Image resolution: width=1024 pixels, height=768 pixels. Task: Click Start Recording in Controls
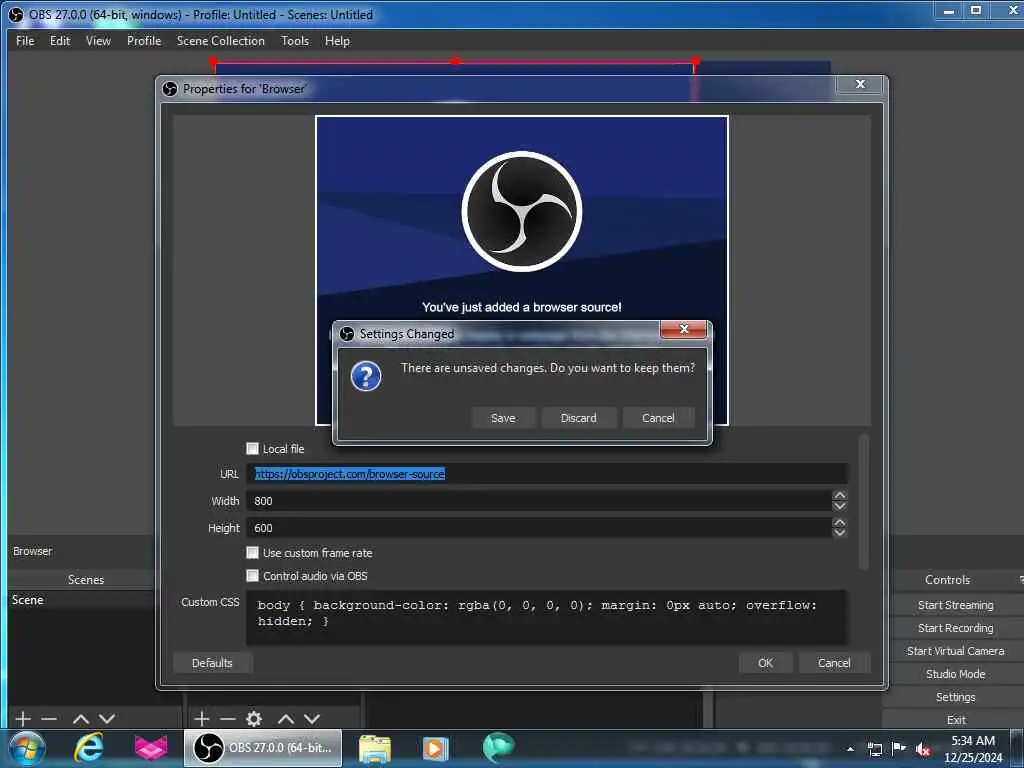point(955,628)
